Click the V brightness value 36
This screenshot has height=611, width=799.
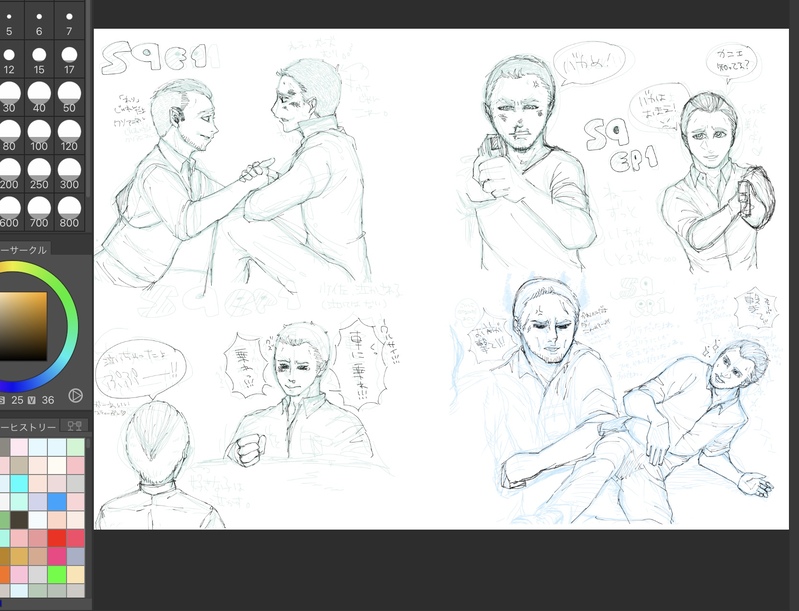tap(48, 400)
